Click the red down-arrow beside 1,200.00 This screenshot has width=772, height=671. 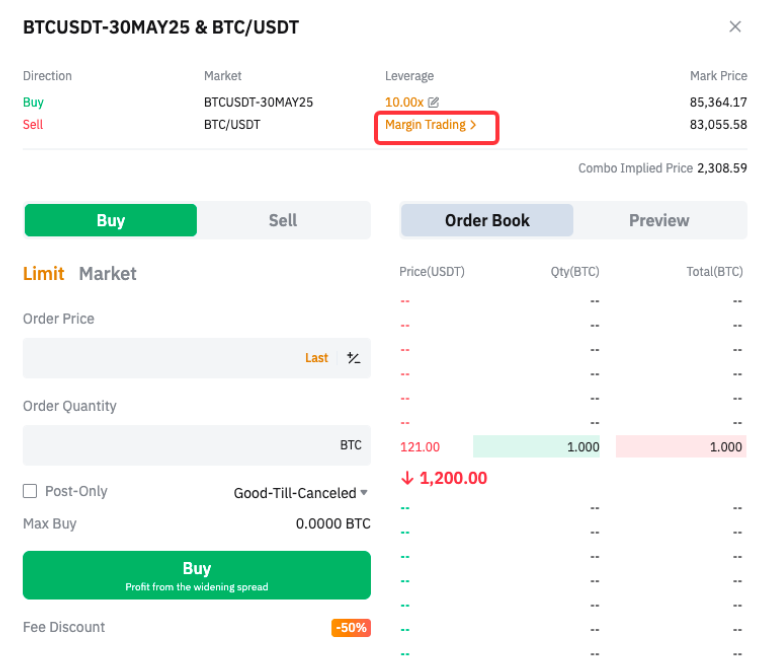click(x=407, y=478)
